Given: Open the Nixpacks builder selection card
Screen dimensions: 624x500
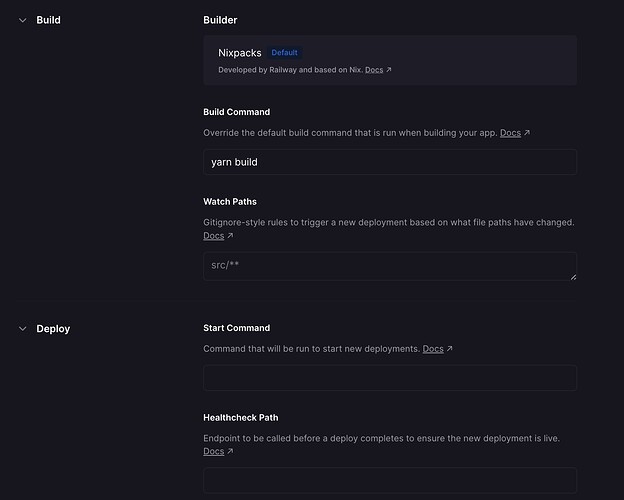Looking at the screenshot, I should [390, 60].
